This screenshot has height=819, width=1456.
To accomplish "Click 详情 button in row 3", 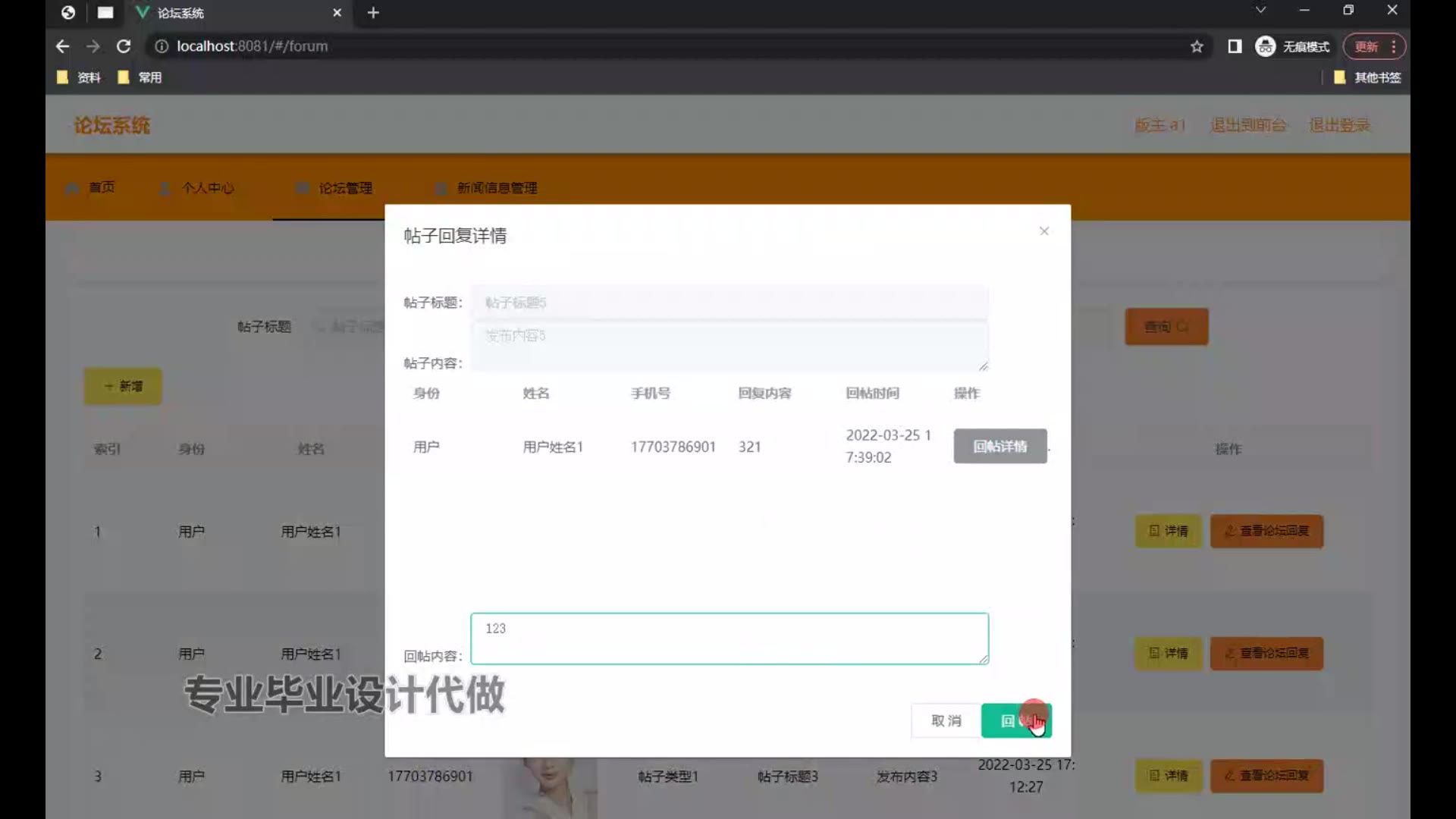I will point(1169,776).
